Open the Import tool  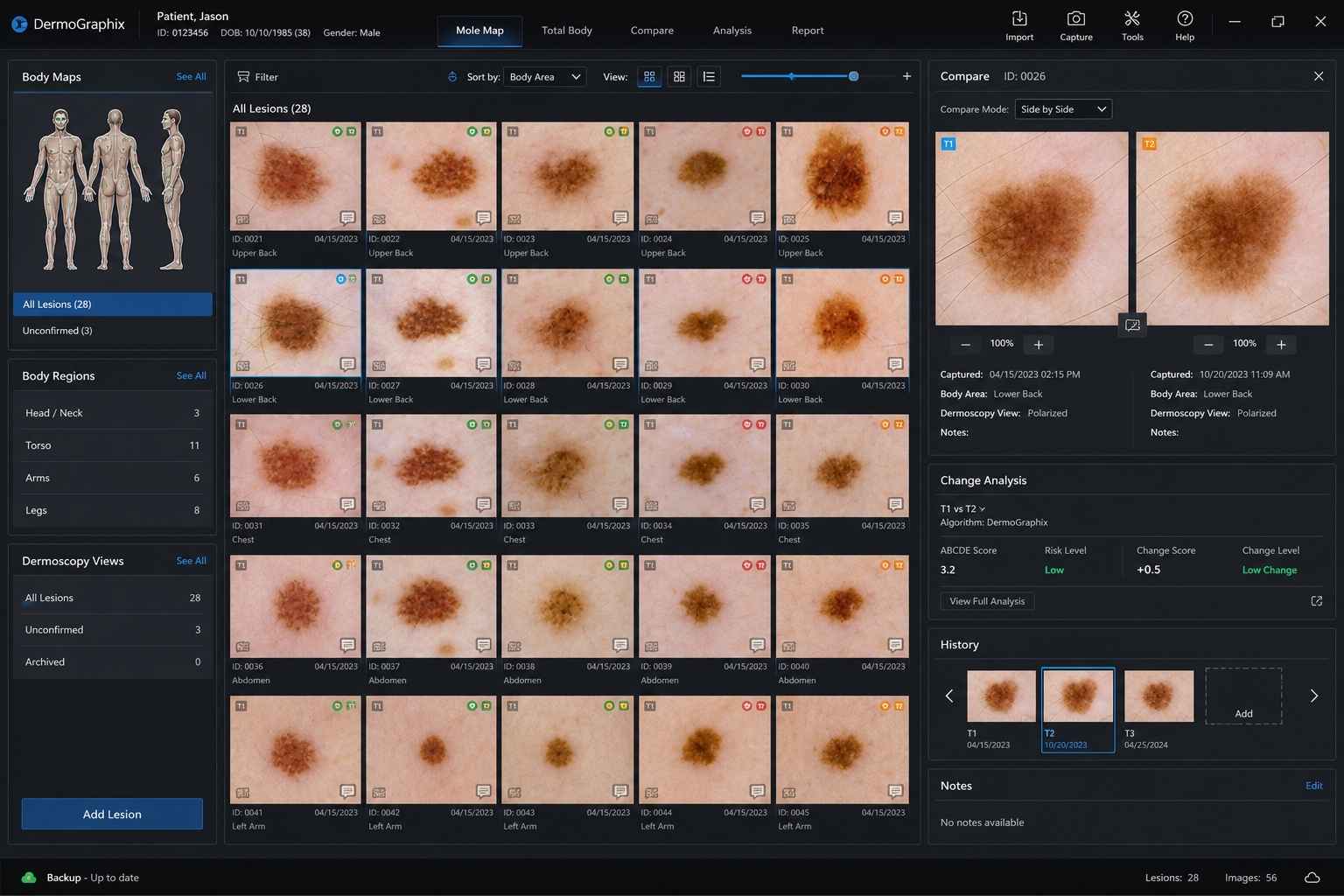pos(1019,24)
